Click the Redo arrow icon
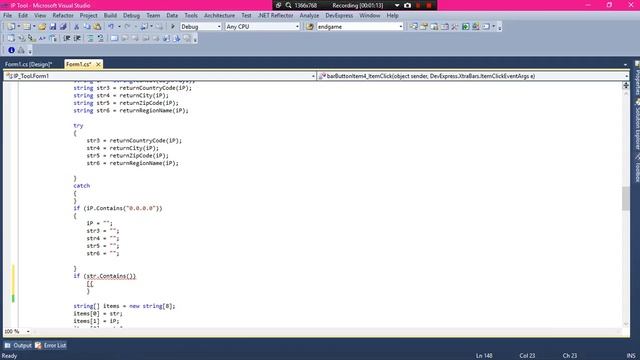The width and height of the screenshot is (640, 360). click(127, 27)
